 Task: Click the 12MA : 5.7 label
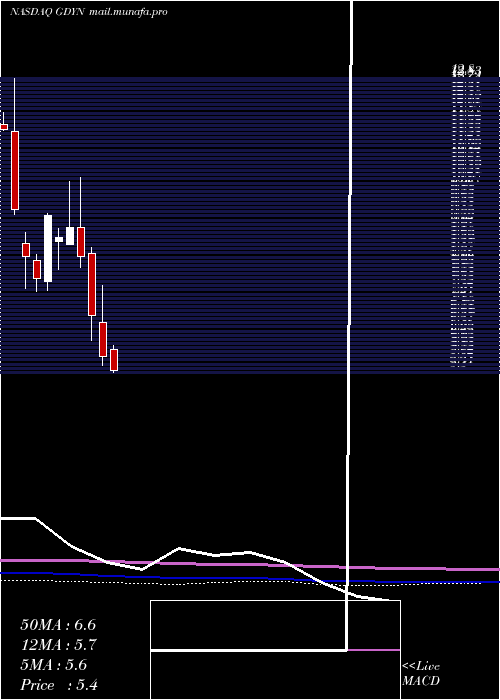pos(59,645)
